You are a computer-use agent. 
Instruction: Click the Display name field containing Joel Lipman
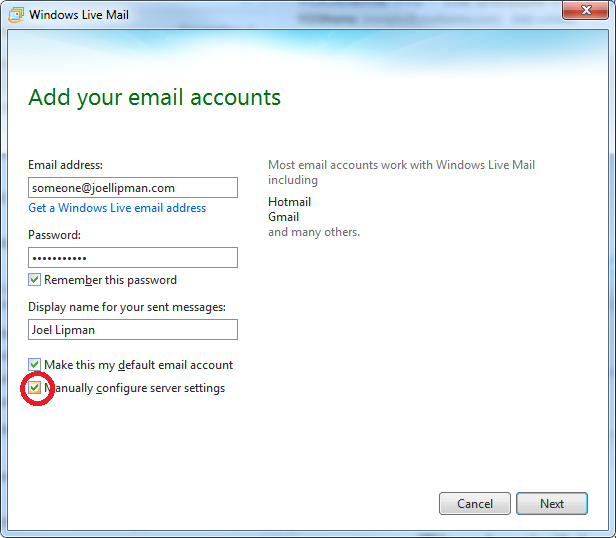pyautogui.click(x=133, y=330)
